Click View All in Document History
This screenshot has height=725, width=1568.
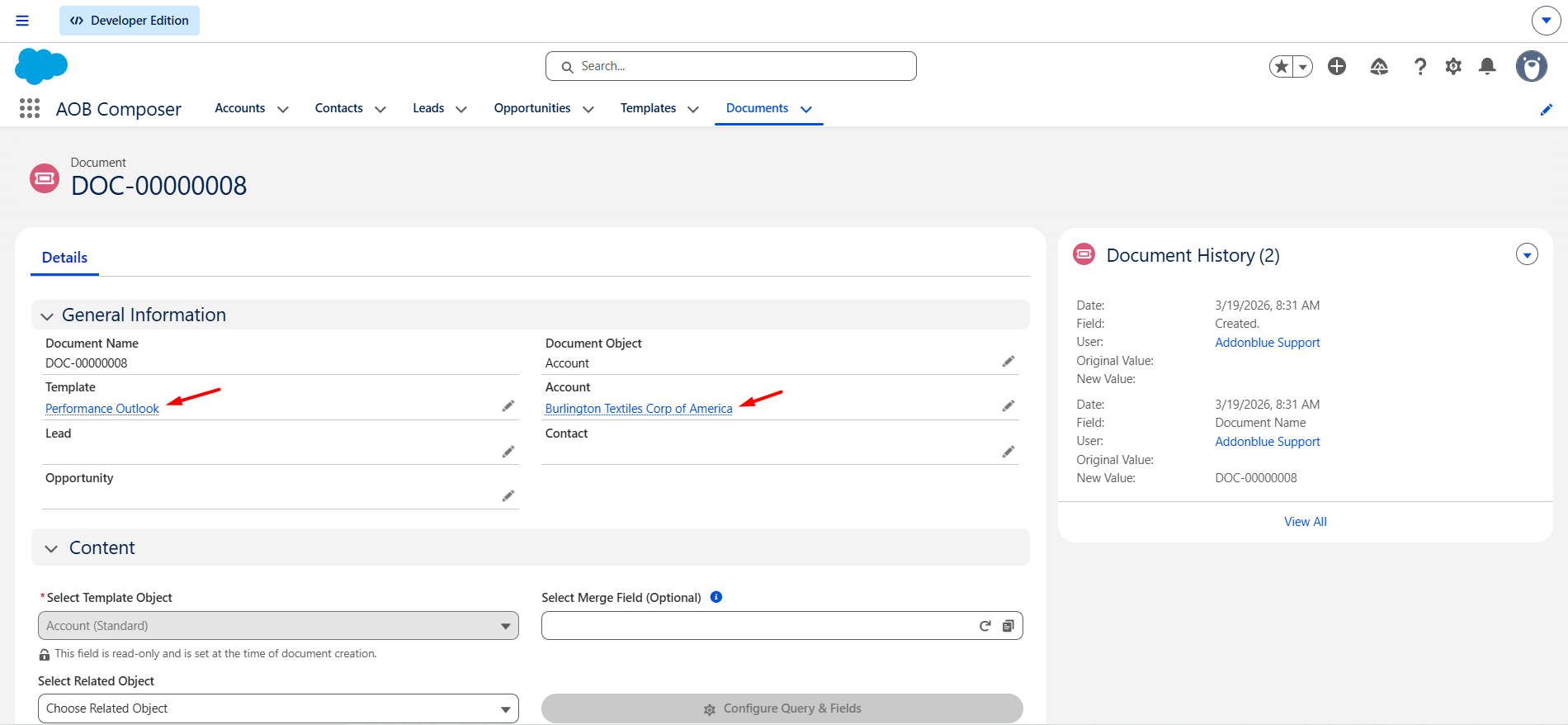(x=1306, y=522)
